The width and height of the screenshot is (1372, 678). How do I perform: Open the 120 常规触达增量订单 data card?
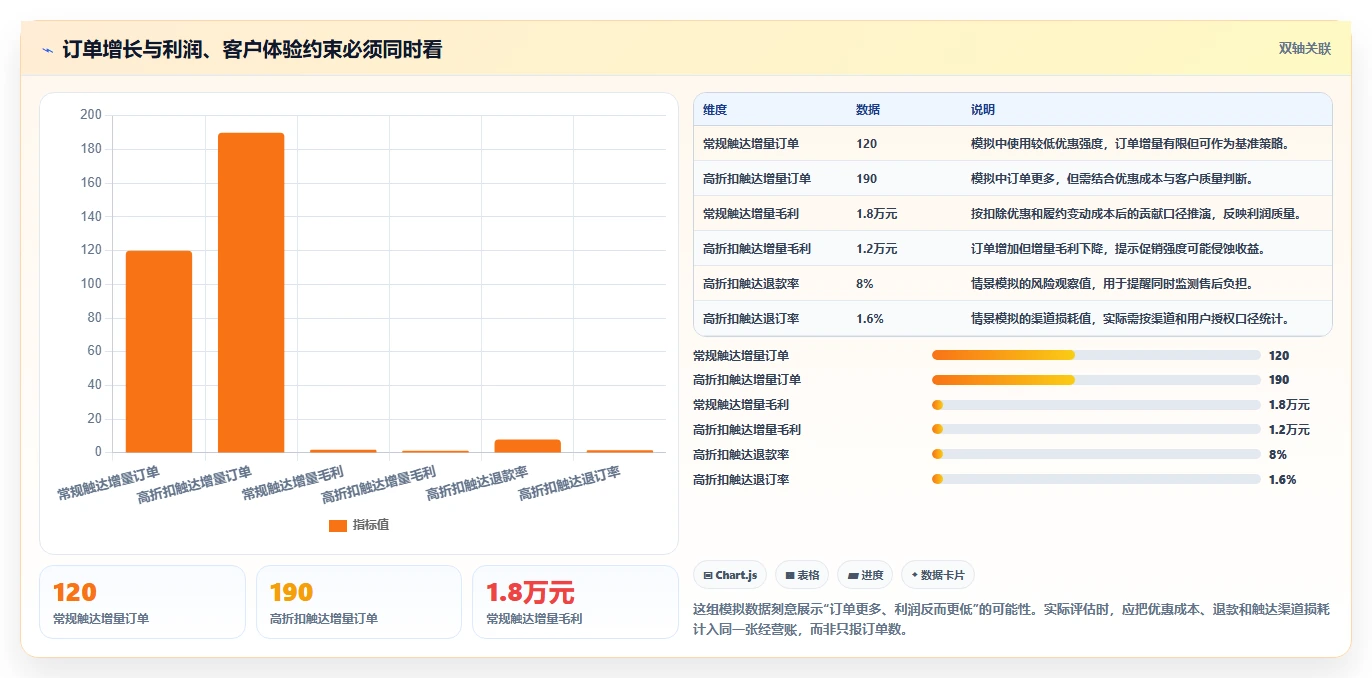click(x=142, y=602)
